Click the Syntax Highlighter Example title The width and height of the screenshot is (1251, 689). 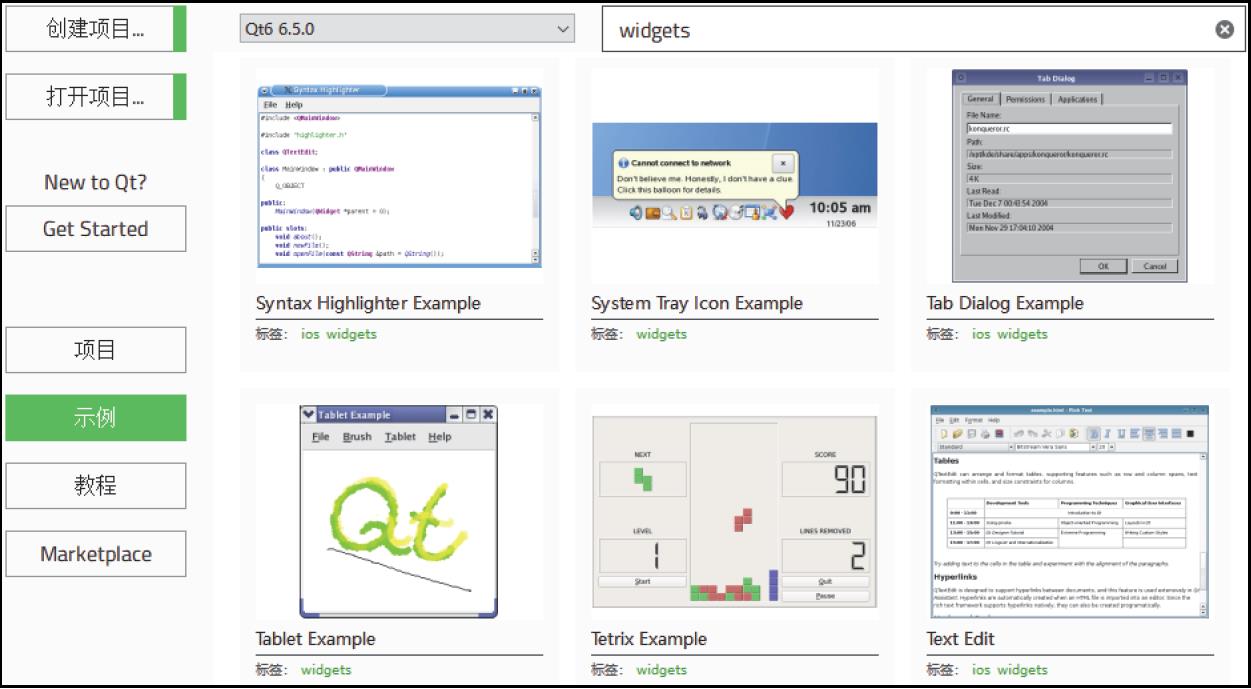[368, 303]
